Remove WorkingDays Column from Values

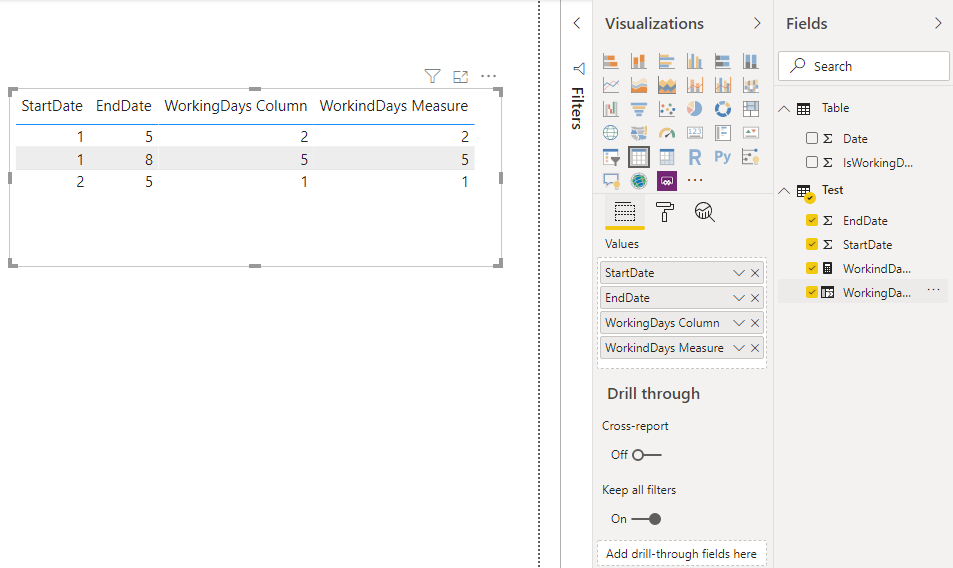click(x=755, y=323)
